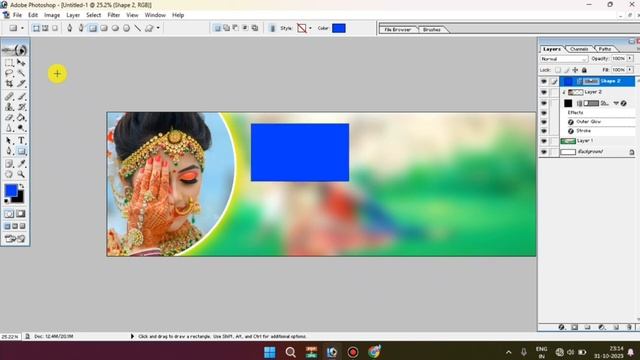Select the Slice tool
Screen dimensions: 640x360
(x=21, y=84)
